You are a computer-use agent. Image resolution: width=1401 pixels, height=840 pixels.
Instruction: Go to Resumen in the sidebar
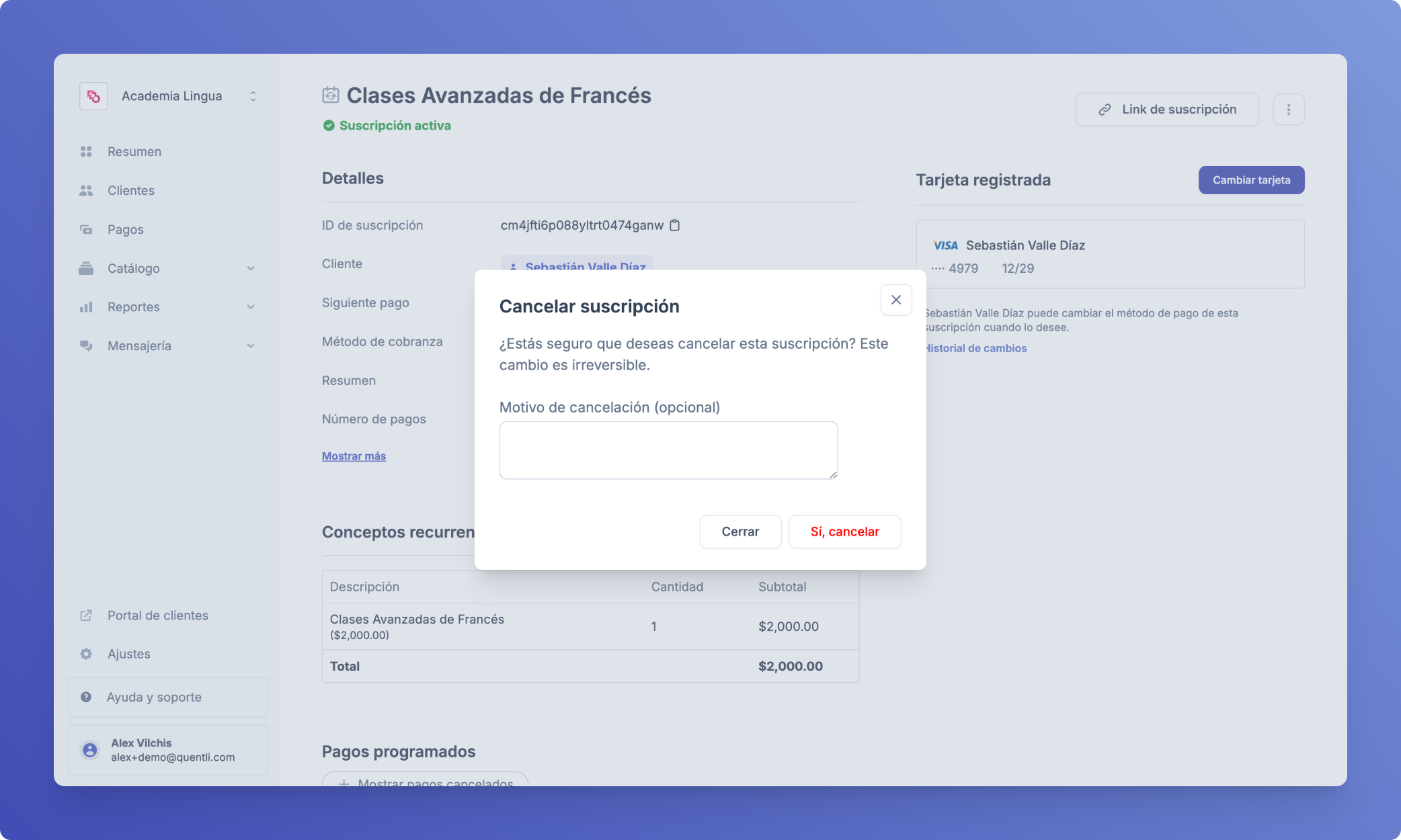pyautogui.click(x=134, y=152)
